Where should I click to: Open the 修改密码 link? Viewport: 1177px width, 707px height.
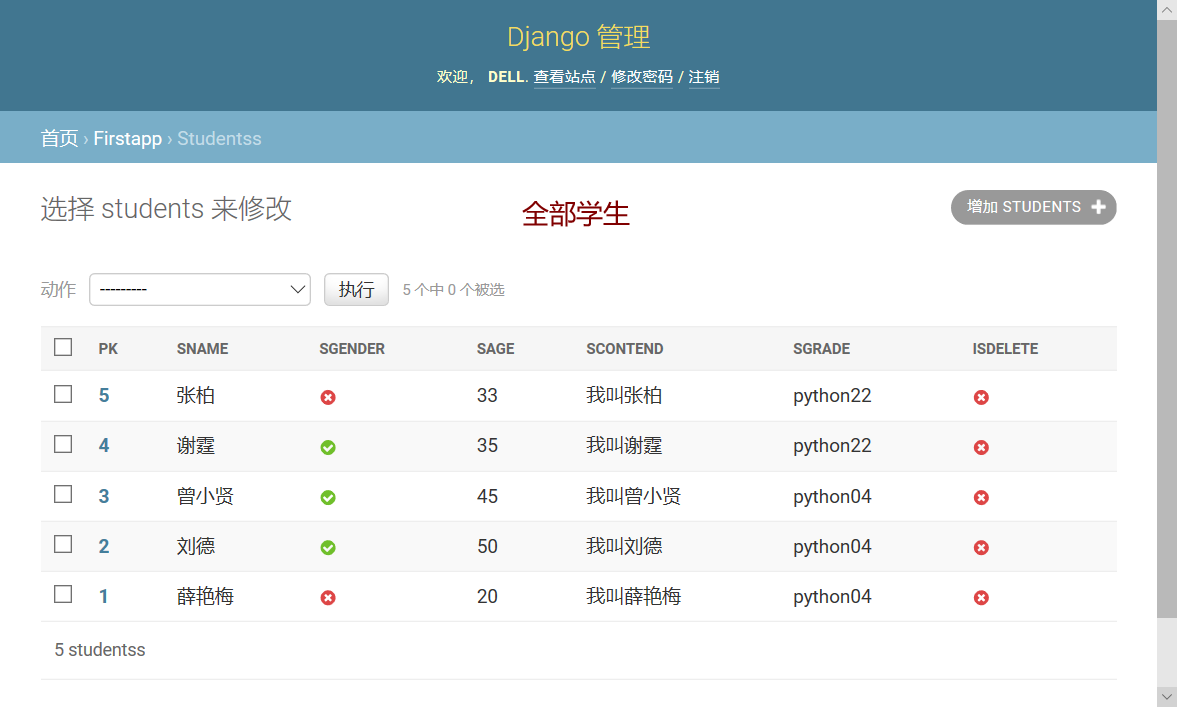tap(642, 77)
